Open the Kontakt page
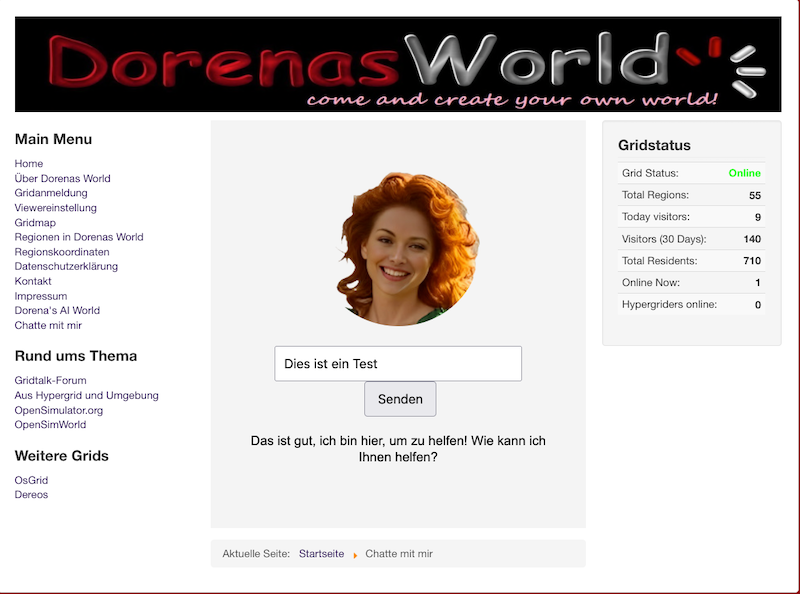This screenshot has width=800, height=594. [x=33, y=281]
